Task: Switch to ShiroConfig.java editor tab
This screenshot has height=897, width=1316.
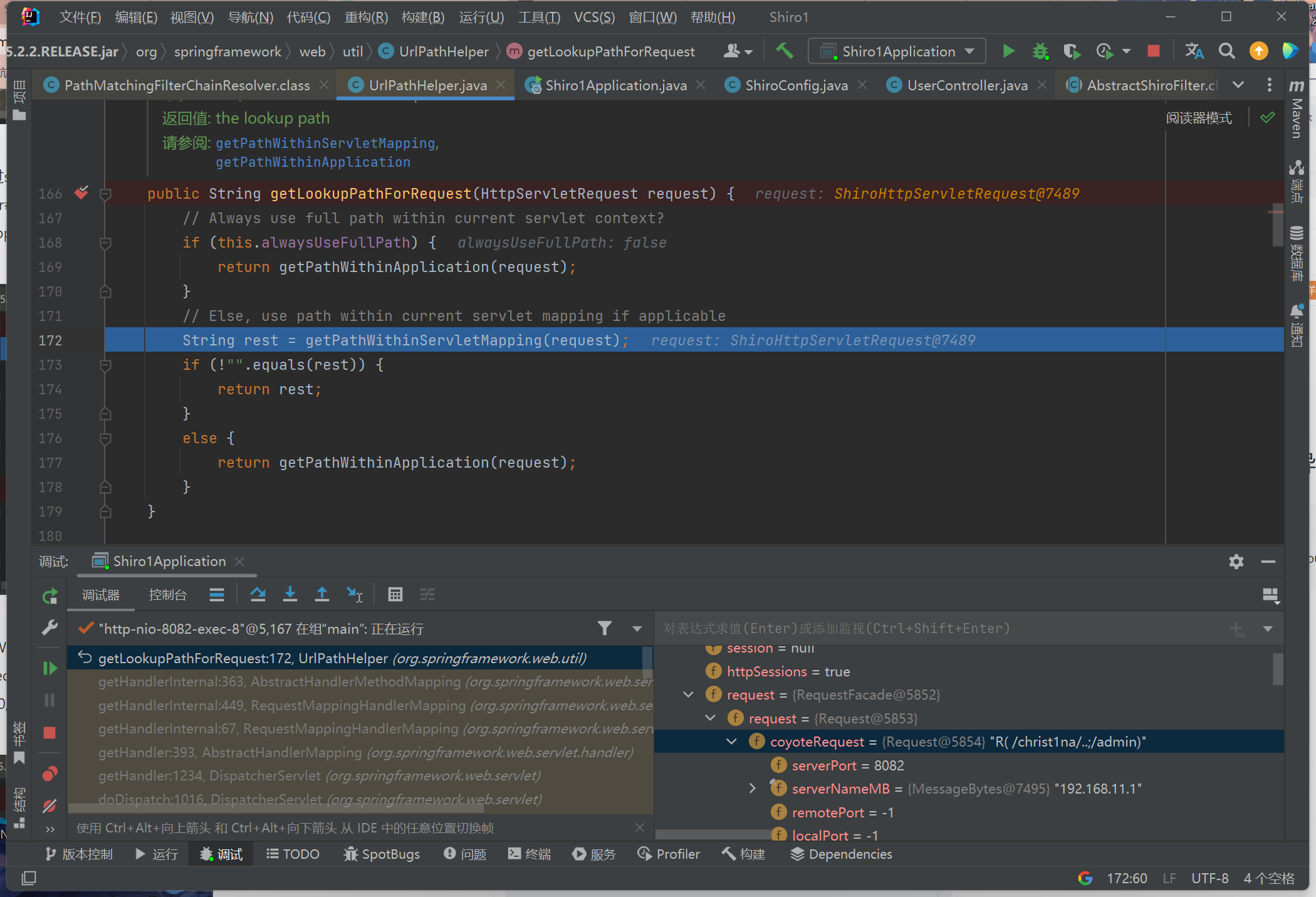Action: coord(796,85)
